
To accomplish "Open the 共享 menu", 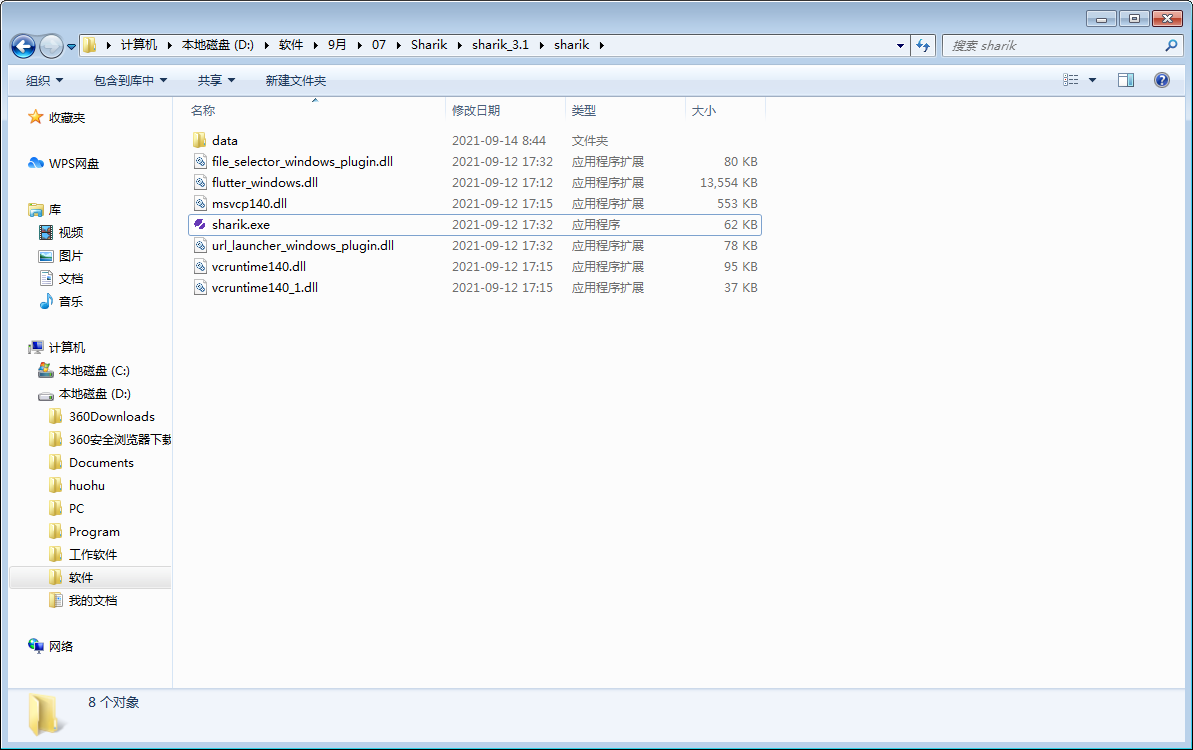I will coord(216,81).
